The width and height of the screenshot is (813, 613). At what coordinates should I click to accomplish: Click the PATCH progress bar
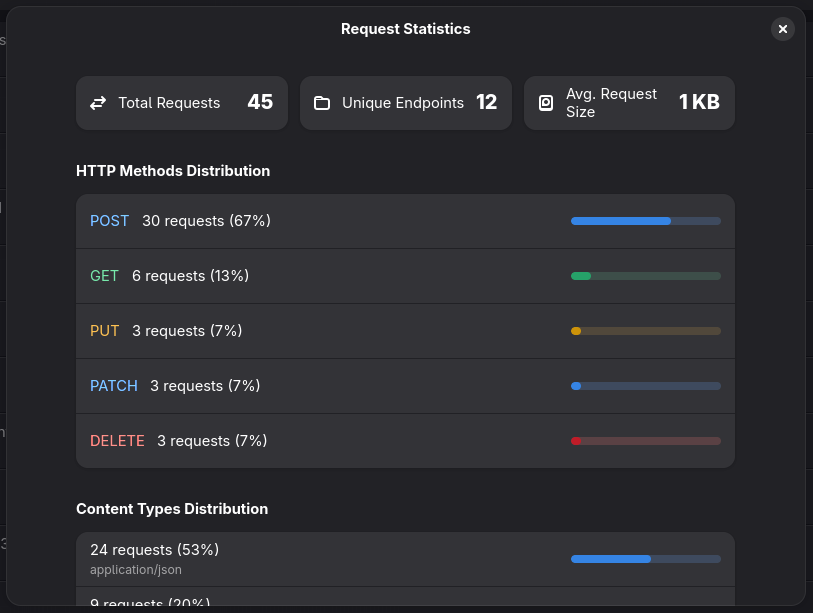tap(646, 386)
